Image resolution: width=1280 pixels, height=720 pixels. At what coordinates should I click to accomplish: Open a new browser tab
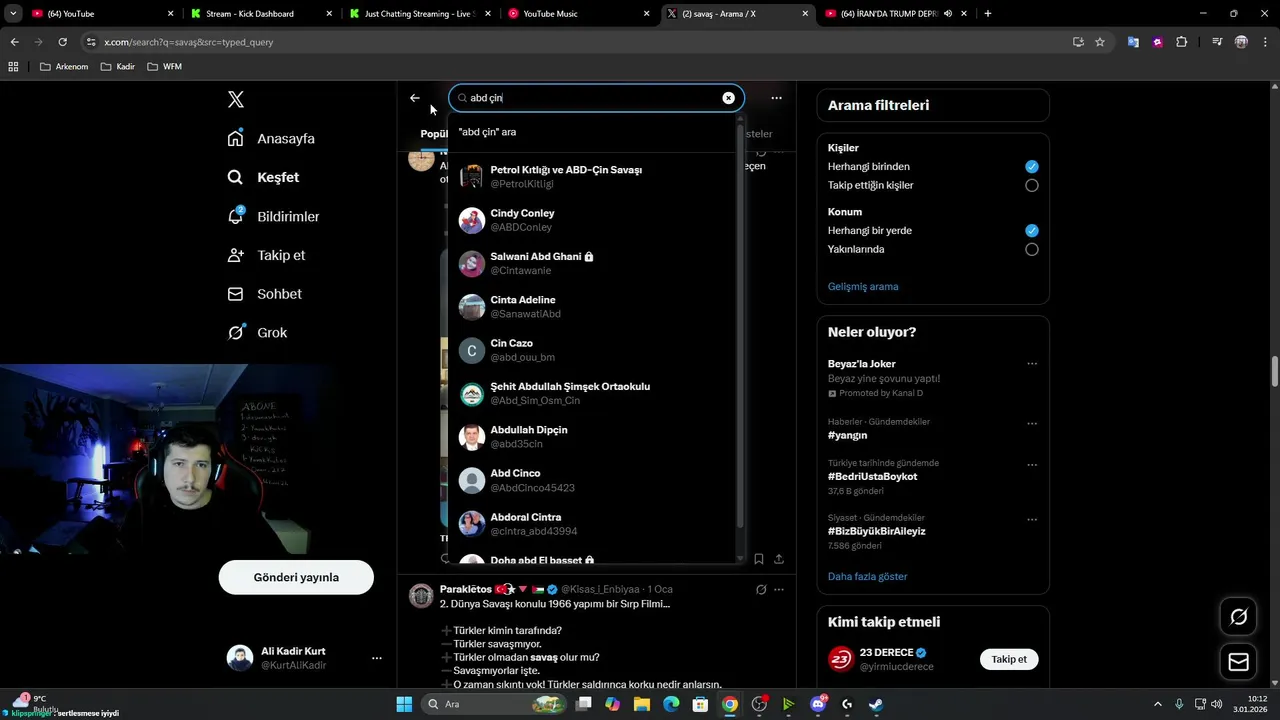pyautogui.click(x=988, y=14)
